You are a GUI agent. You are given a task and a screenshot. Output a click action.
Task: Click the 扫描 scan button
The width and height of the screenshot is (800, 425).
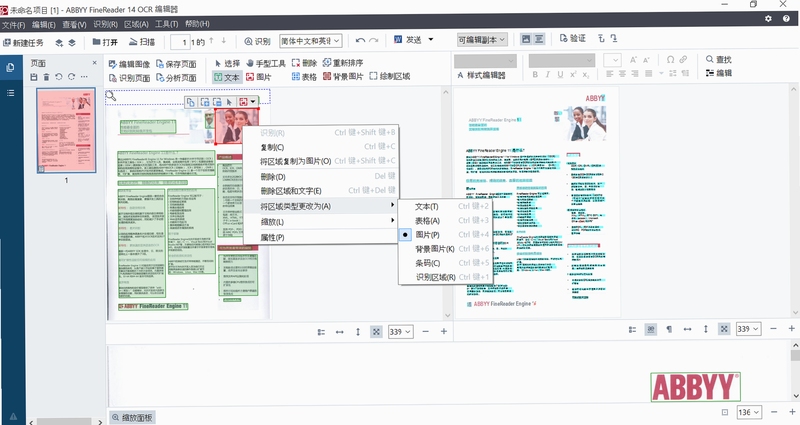point(142,42)
